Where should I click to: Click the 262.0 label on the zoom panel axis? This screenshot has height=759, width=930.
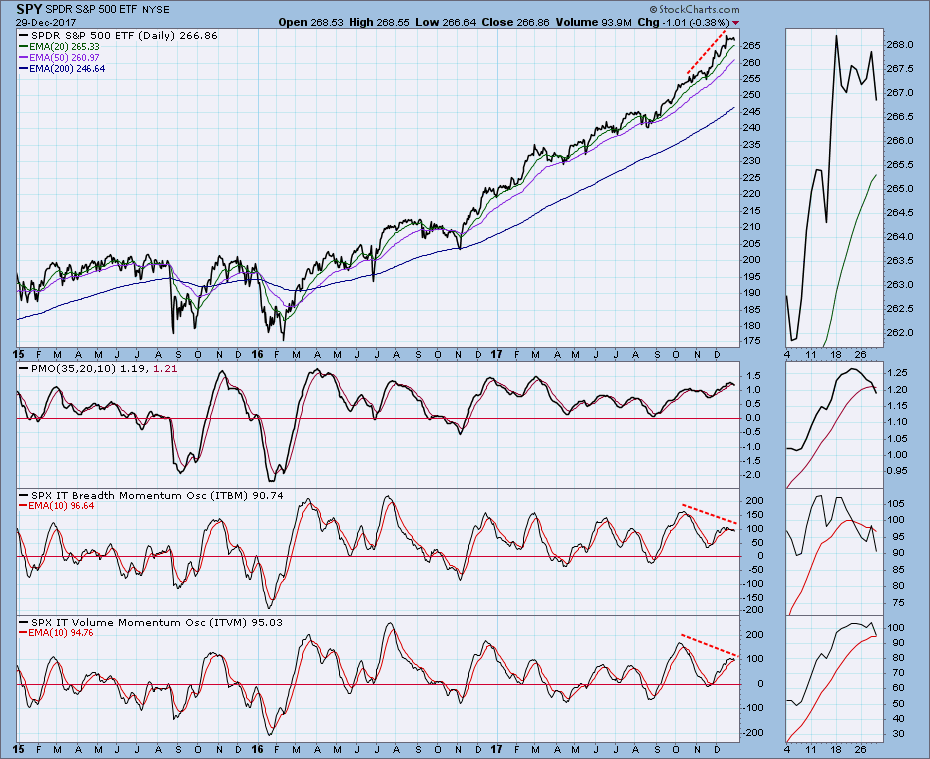tap(901, 333)
